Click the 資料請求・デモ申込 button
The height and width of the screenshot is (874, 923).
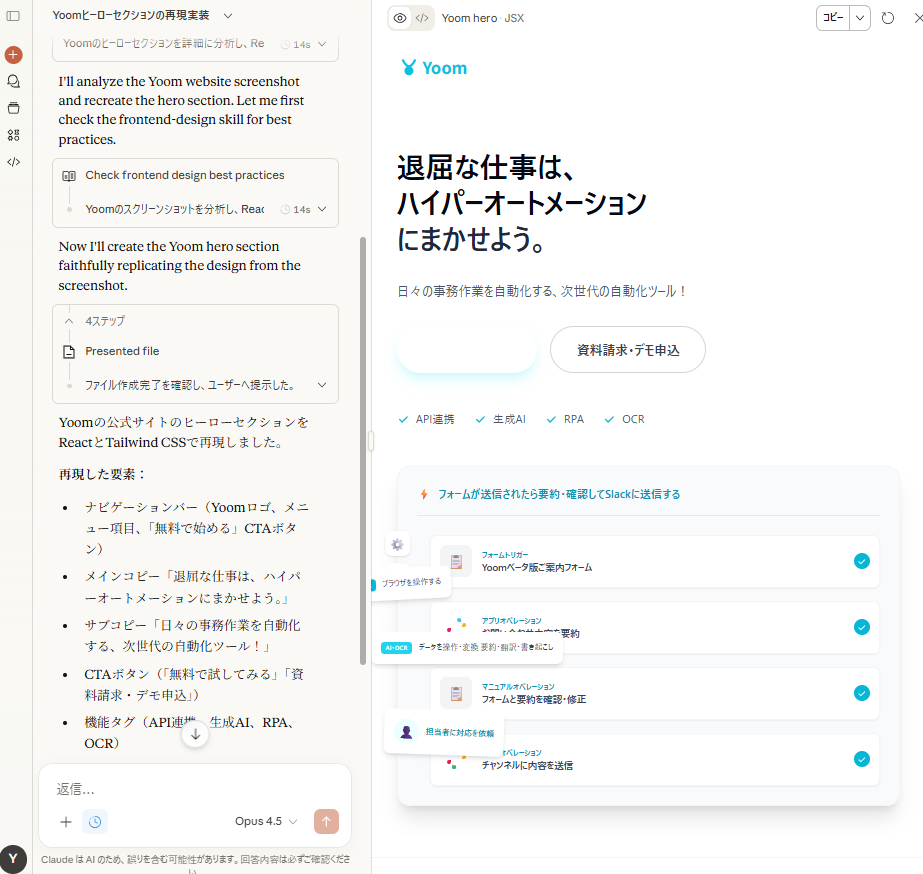627,350
